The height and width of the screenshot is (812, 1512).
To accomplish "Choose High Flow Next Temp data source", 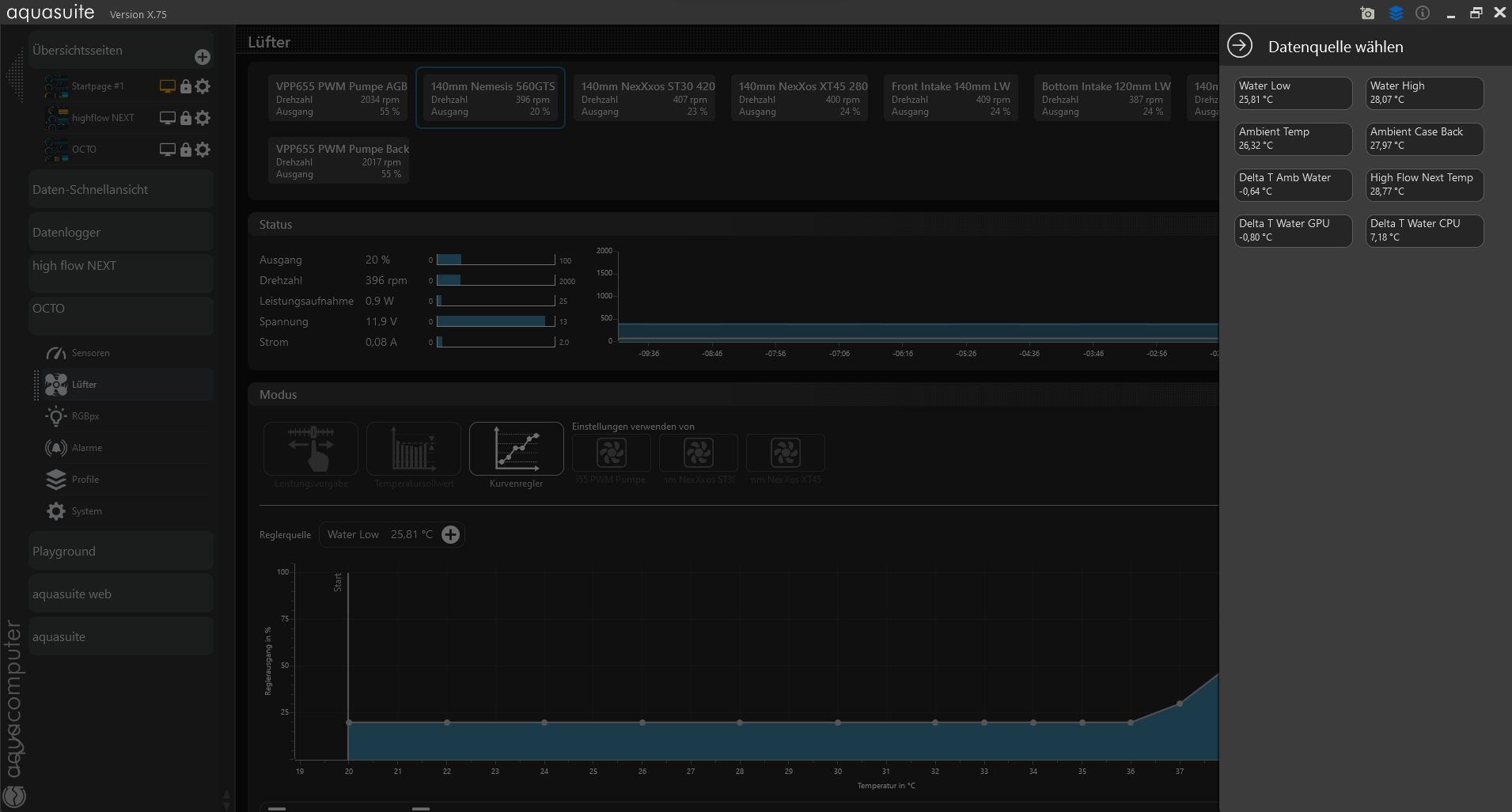I will point(1425,185).
